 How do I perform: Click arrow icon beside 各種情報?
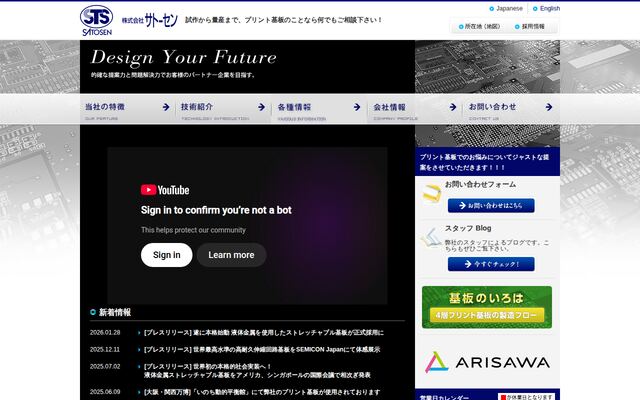(x=357, y=107)
